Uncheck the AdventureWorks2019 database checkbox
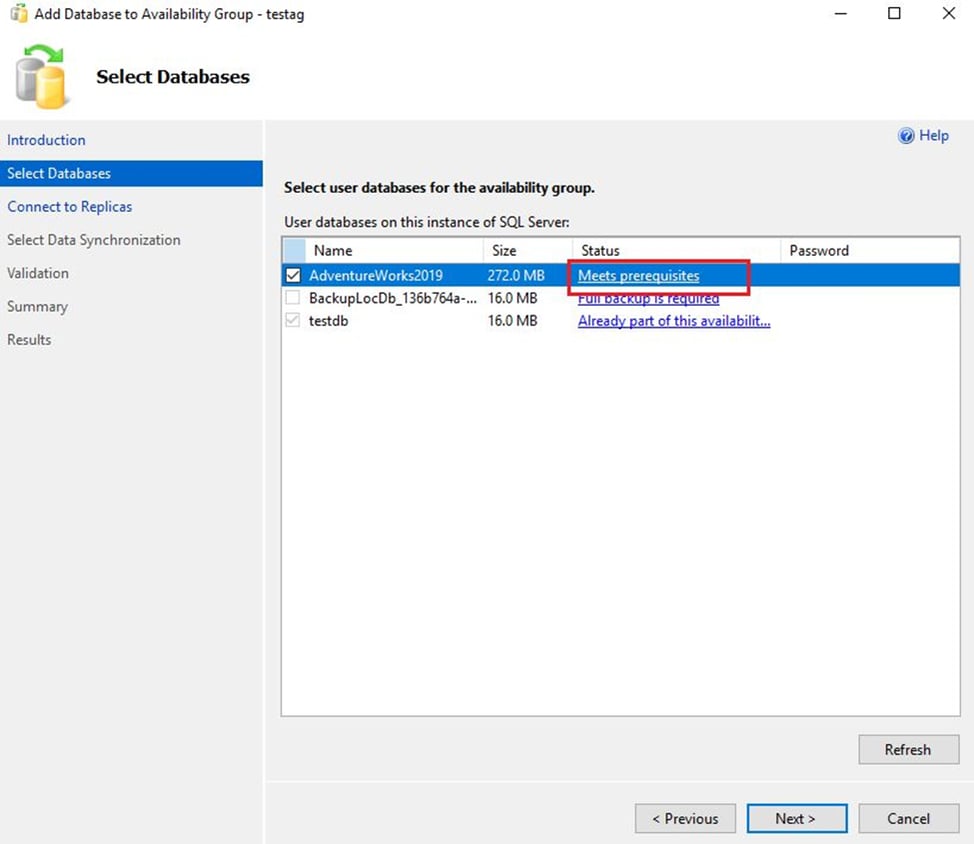Viewport: 974px width, 844px height. (293, 275)
